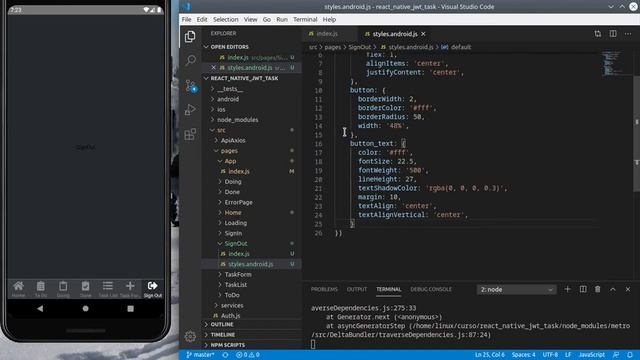Close the styles.android.js tab

423,34
